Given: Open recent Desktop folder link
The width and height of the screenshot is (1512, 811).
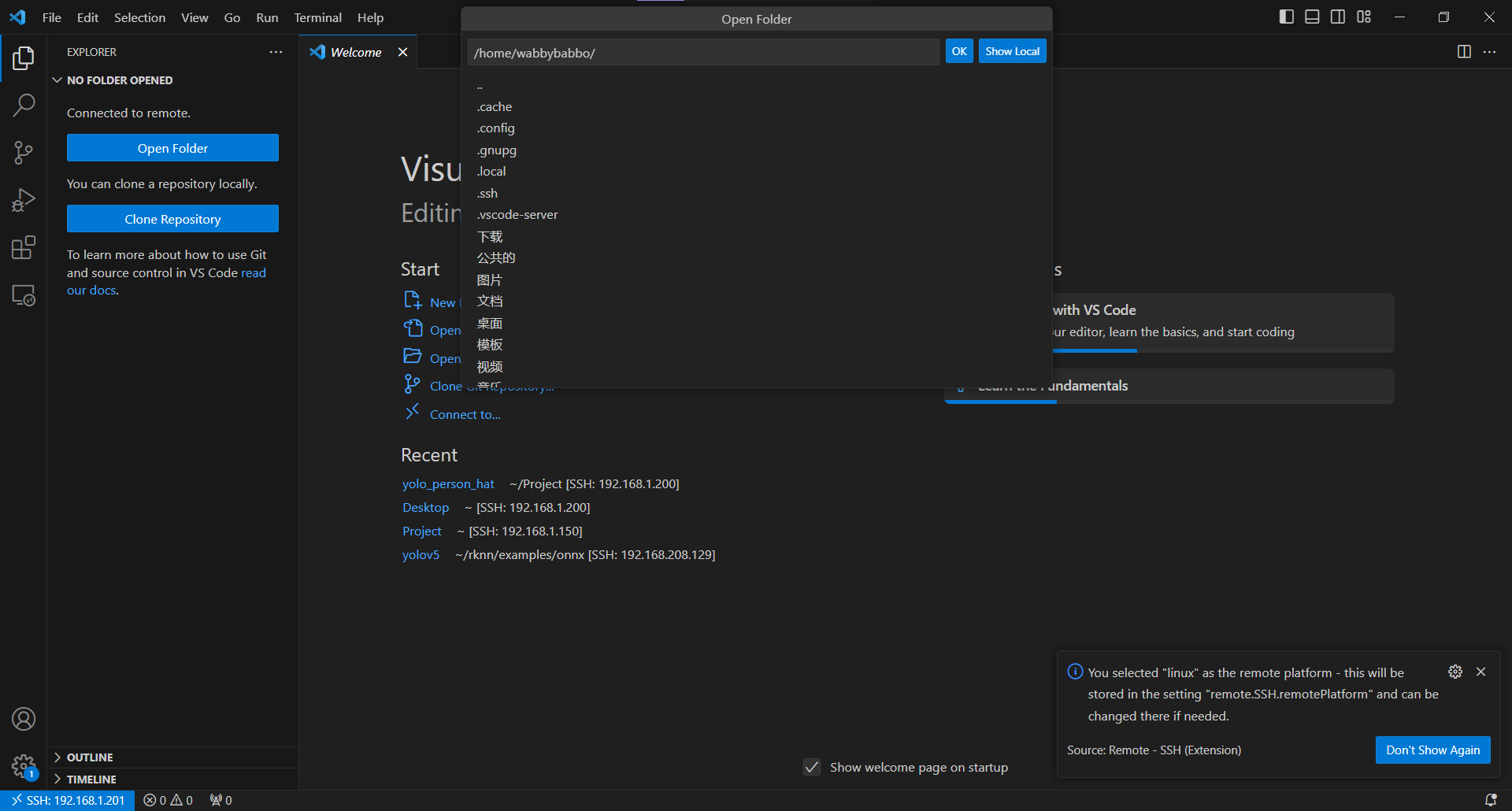Looking at the screenshot, I should coord(425,507).
